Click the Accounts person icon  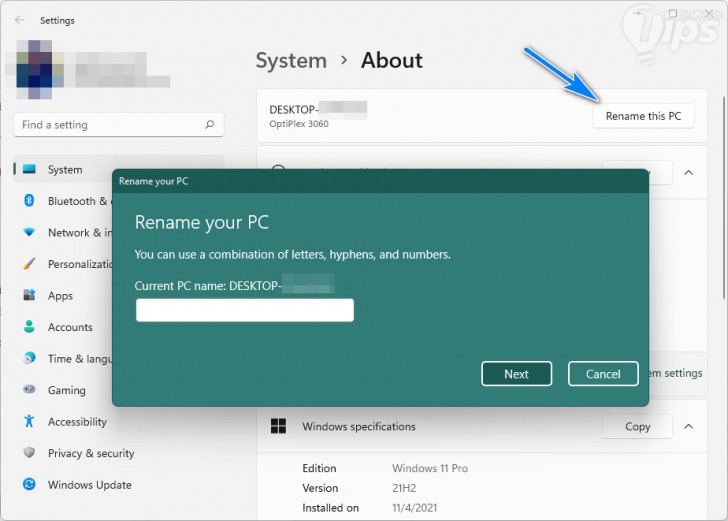(29, 326)
